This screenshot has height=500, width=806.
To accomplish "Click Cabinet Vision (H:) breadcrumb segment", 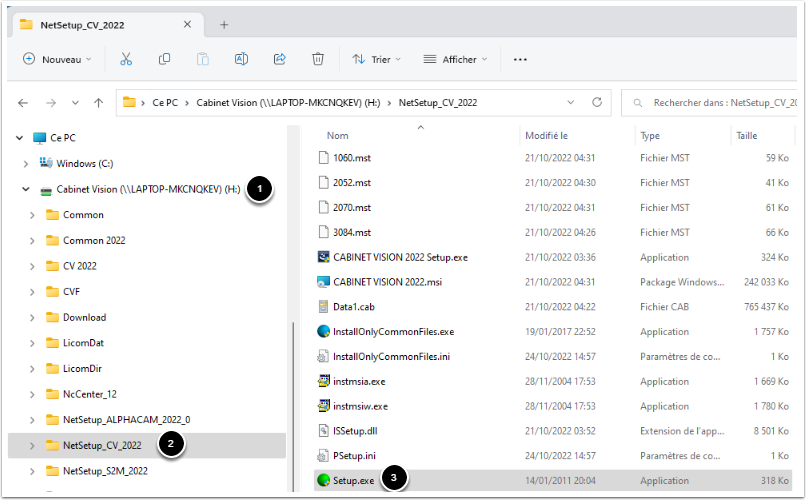I will pos(288,103).
